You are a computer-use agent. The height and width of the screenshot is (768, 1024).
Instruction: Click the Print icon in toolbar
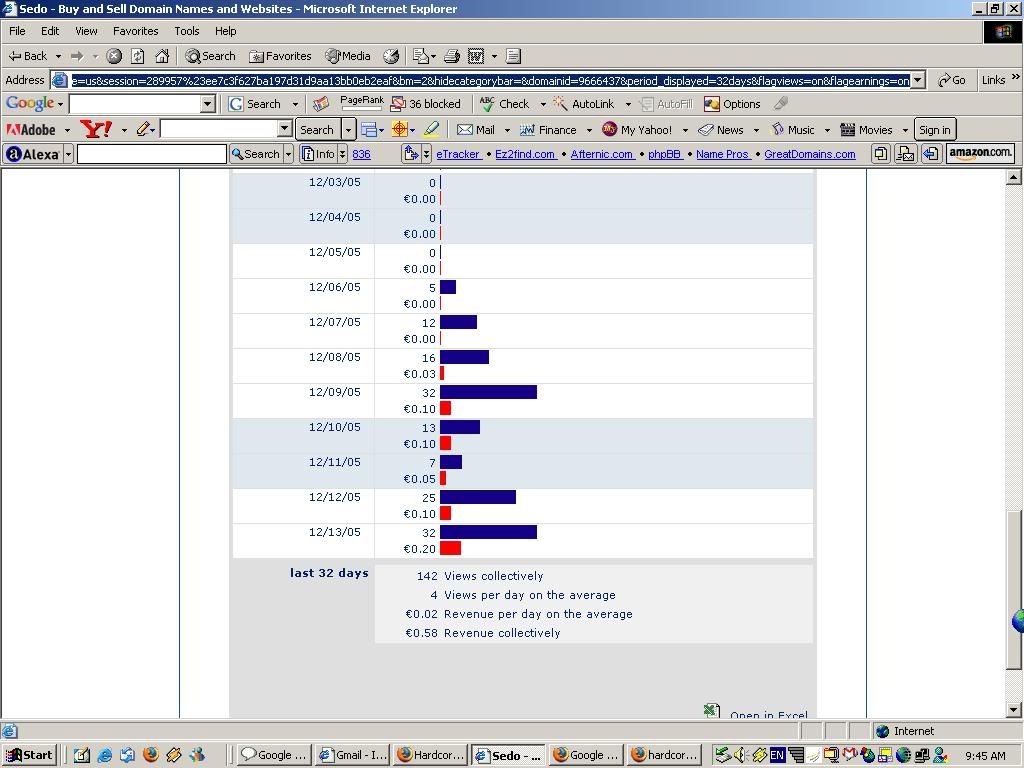point(451,56)
